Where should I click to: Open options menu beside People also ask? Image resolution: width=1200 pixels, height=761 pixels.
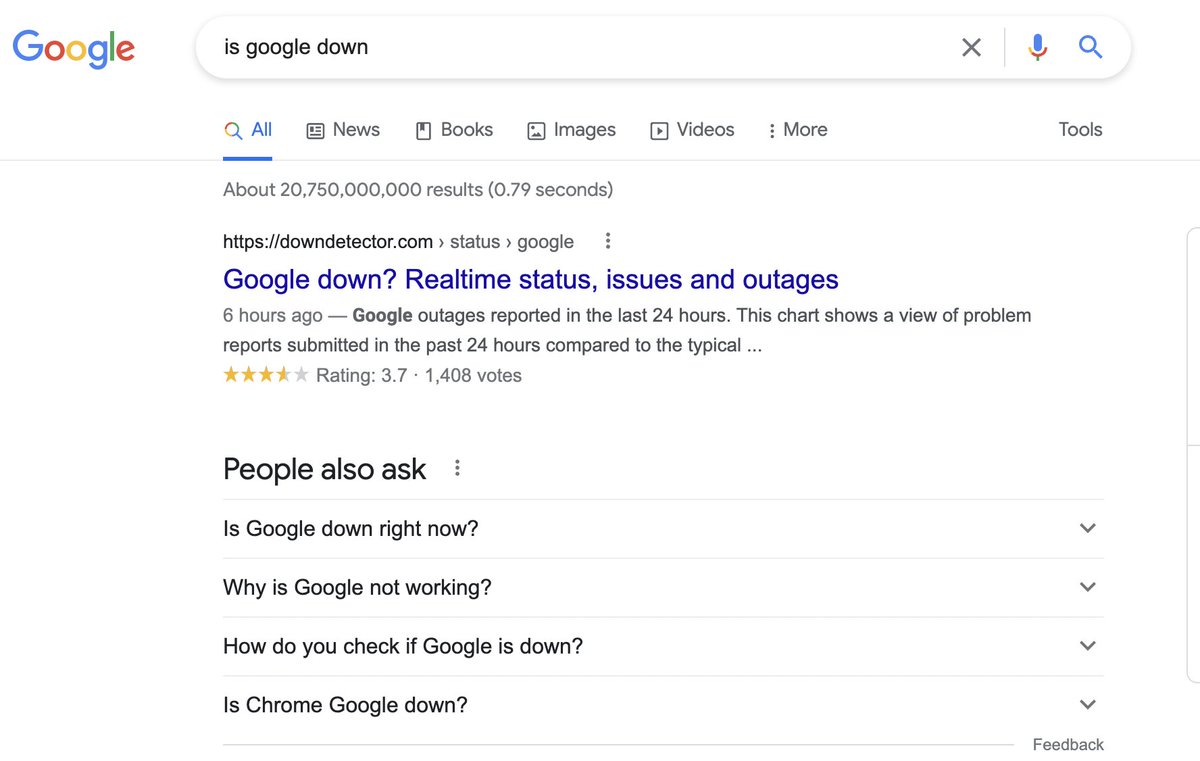pos(457,468)
